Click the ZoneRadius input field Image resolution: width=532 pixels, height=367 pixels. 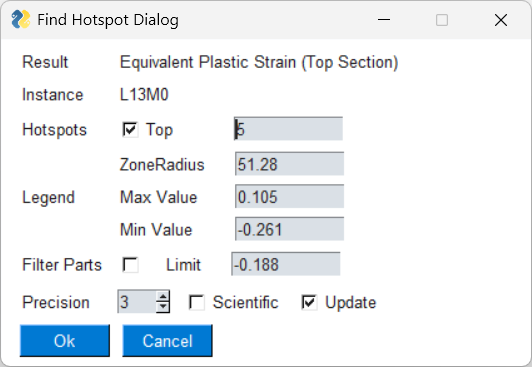(289, 164)
